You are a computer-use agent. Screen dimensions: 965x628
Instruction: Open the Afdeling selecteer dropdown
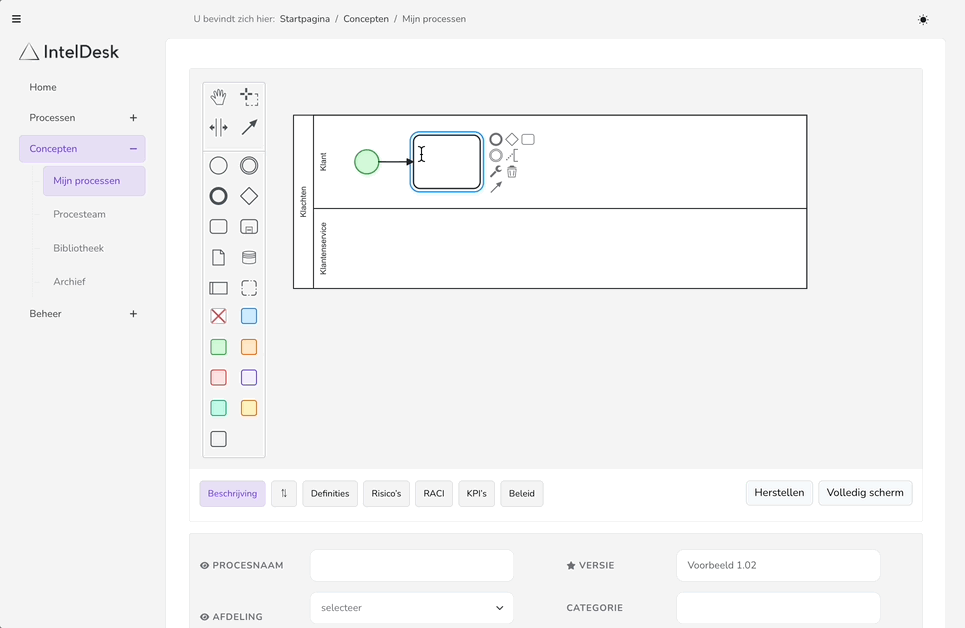click(x=412, y=608)
